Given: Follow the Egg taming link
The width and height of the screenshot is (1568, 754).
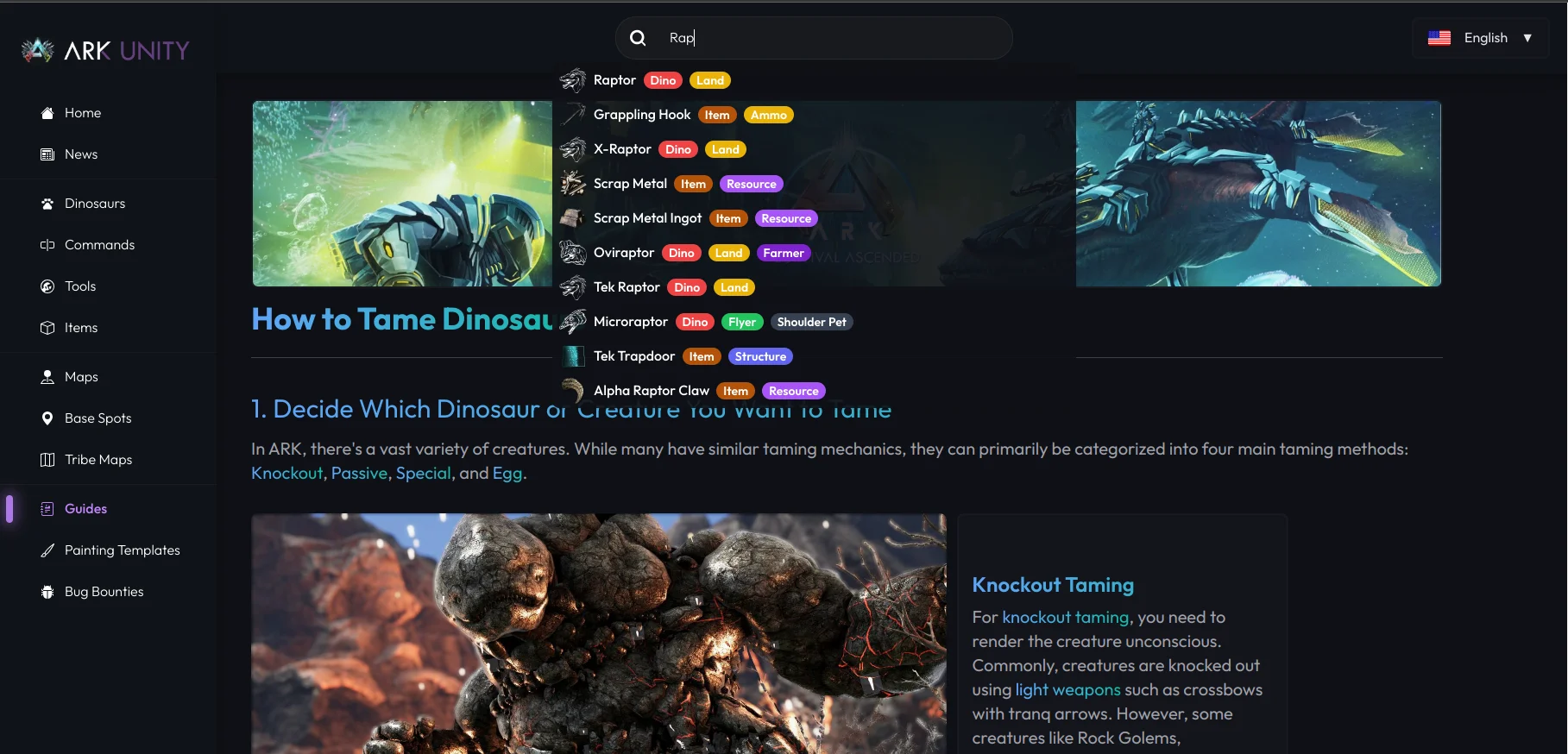Looking at the screenshot, I should [507, 474].
